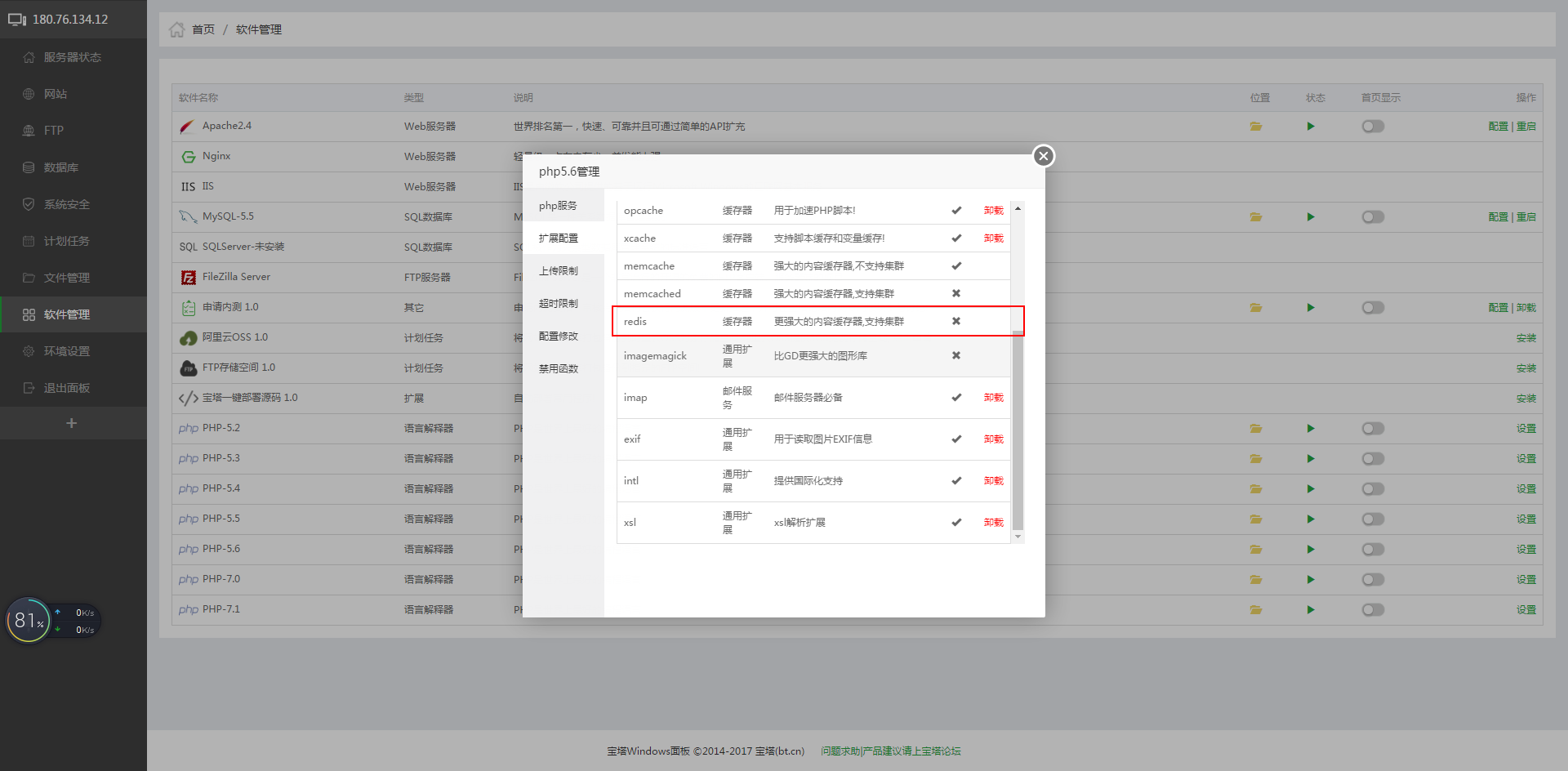Screen dimensions: 1568x771
Task: Click 重启 for MySQL-5.5
Action: (1526, 217)
